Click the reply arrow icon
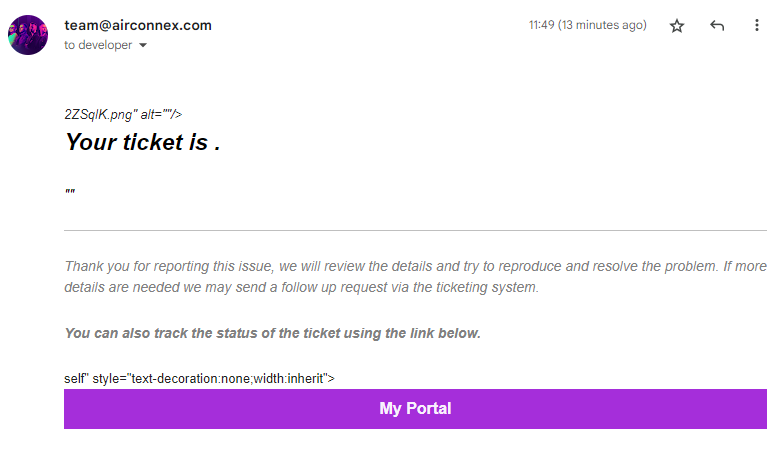The width and height of the screenshot is (779, 452). pos(717,25)
